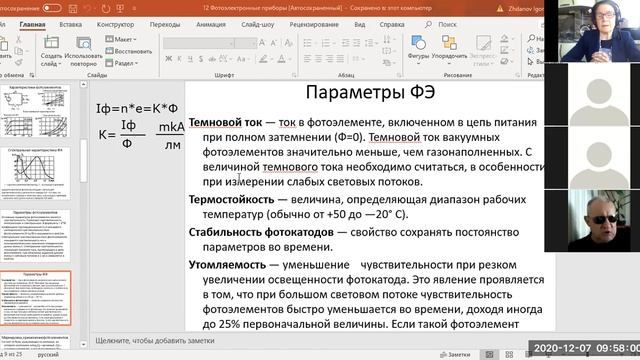The height and width of the screenshot is (360, 640).
Task: Open the Change Case Aa dropdown
Action: pyautogui.click(x=242, y=59)
